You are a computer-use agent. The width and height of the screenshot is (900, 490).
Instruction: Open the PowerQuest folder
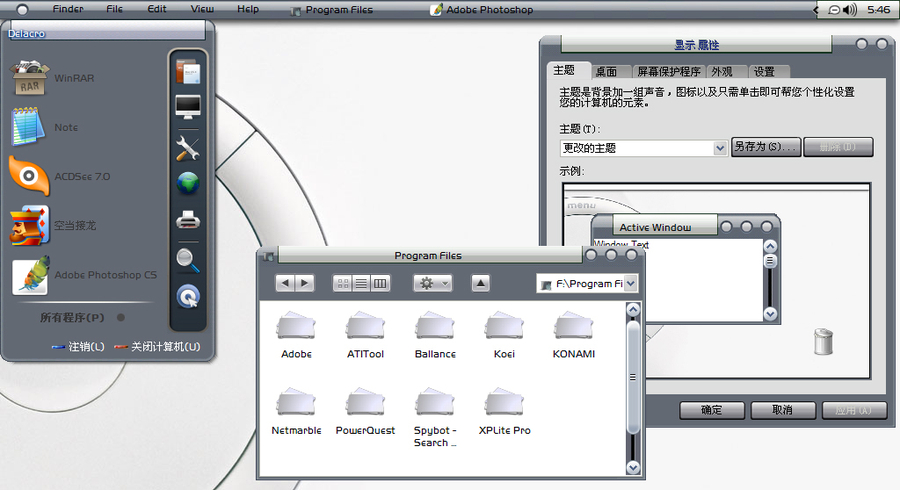tap(365, 411)
